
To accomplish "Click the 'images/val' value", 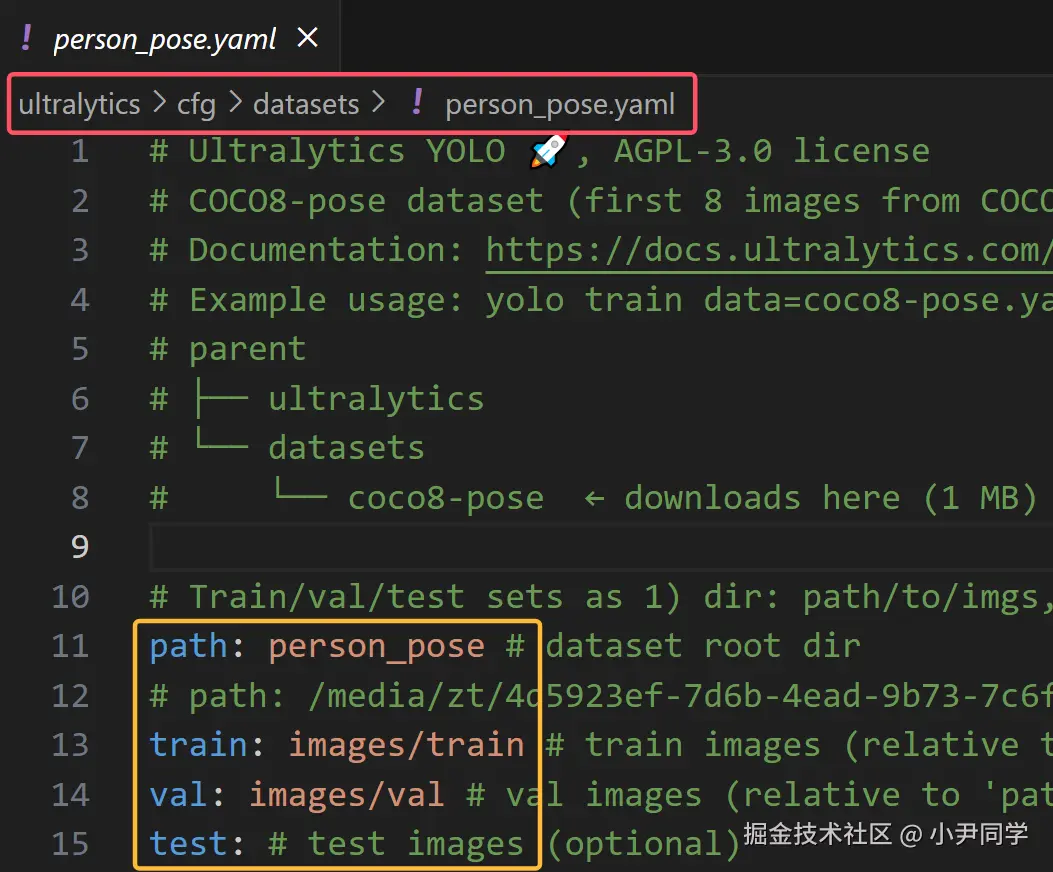I will tap(347, 795).
